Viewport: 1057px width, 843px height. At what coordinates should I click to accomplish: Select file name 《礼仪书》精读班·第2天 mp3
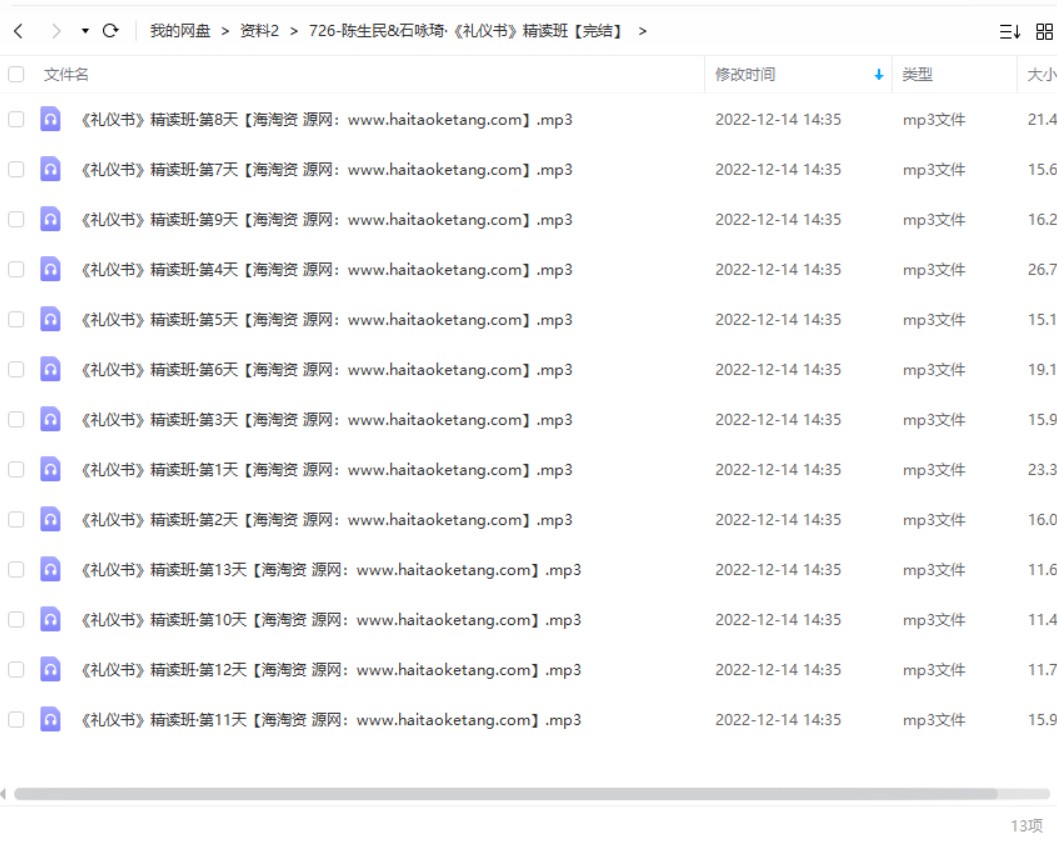[326, 520]
